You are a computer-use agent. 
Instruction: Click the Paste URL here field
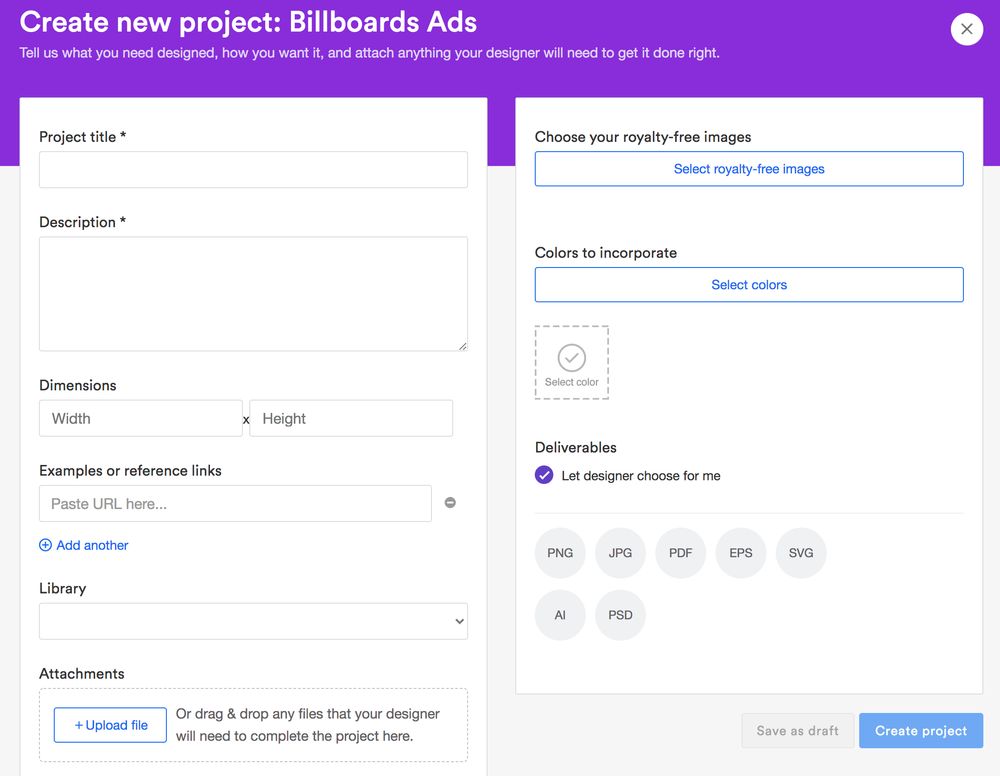tap(235, 504)
